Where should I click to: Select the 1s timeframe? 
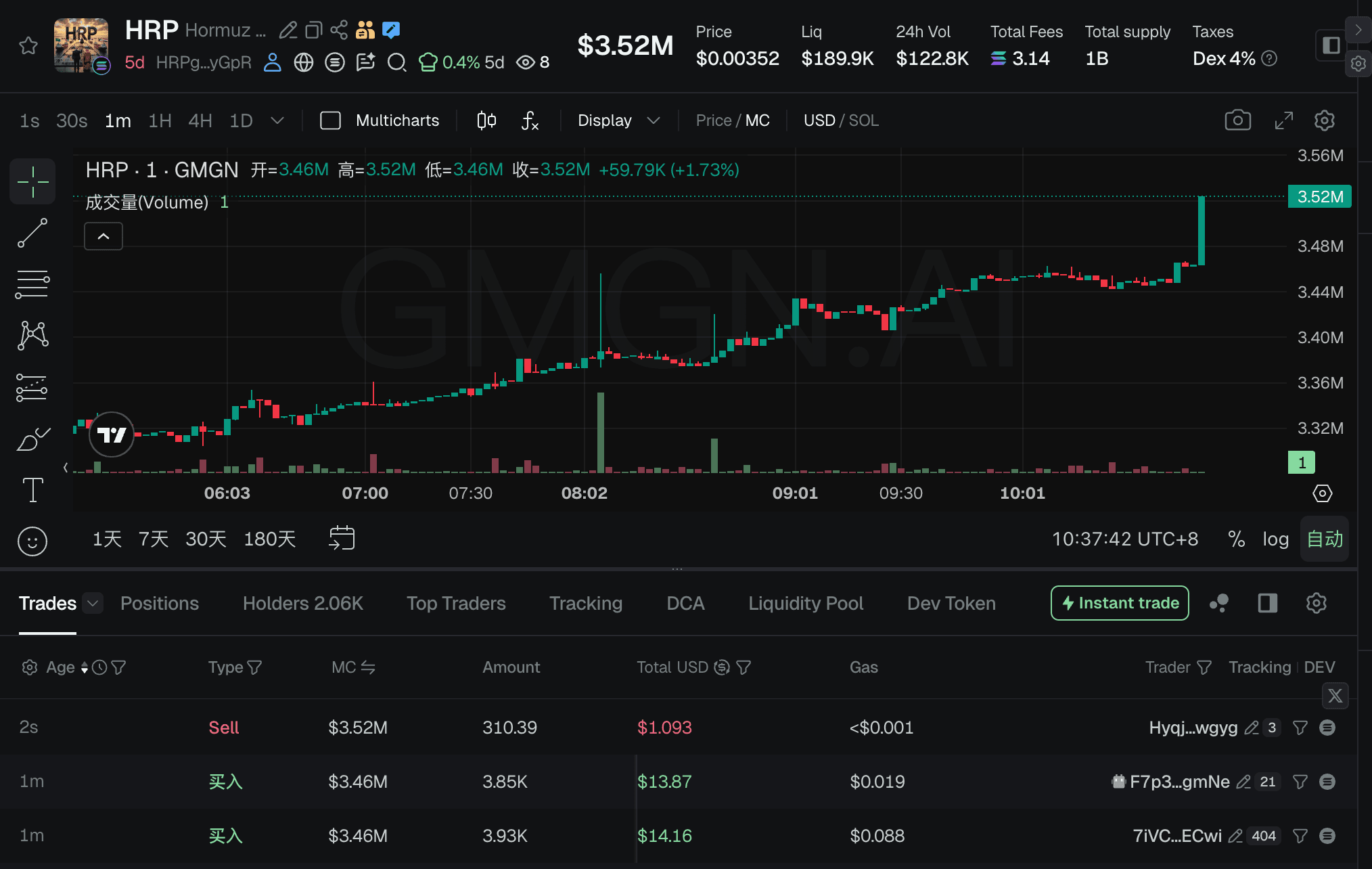[x=29, y=120]
